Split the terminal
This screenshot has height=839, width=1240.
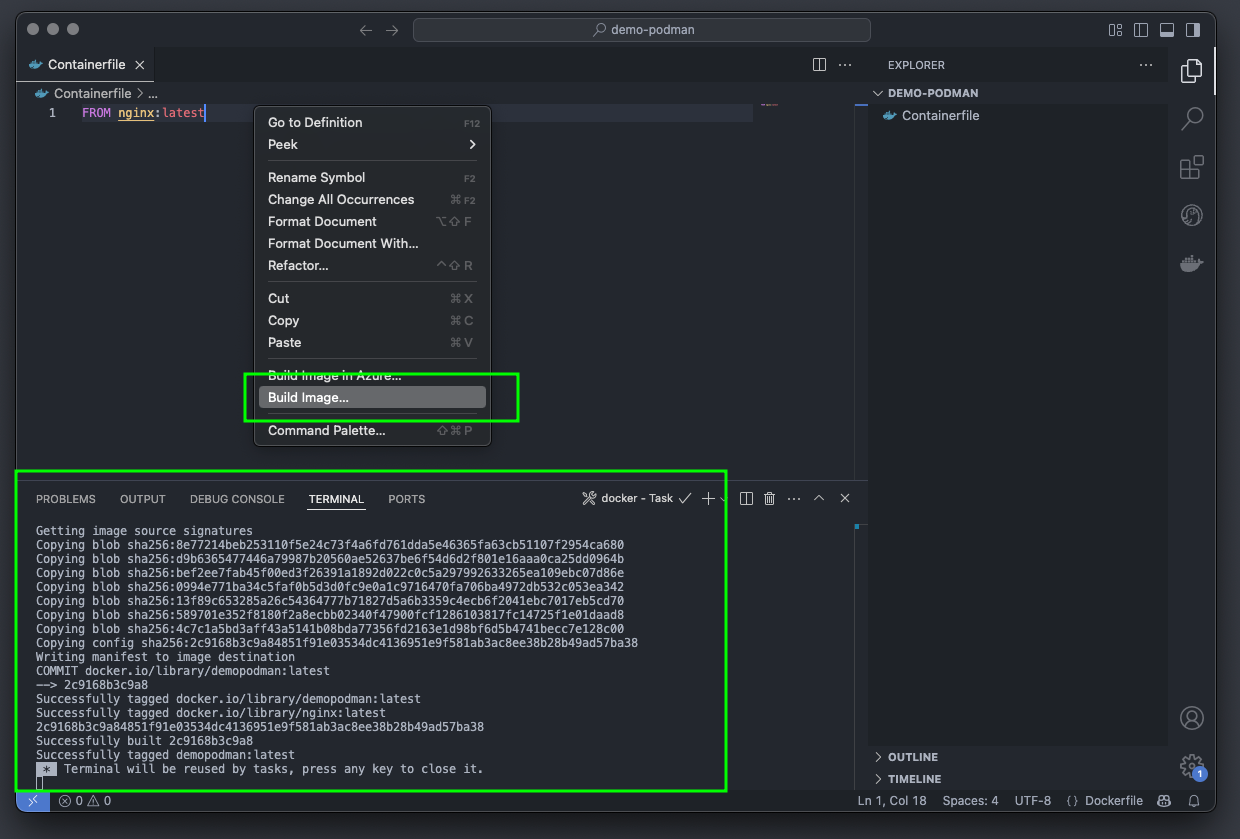pyautogui.click(x=745, y=497)
